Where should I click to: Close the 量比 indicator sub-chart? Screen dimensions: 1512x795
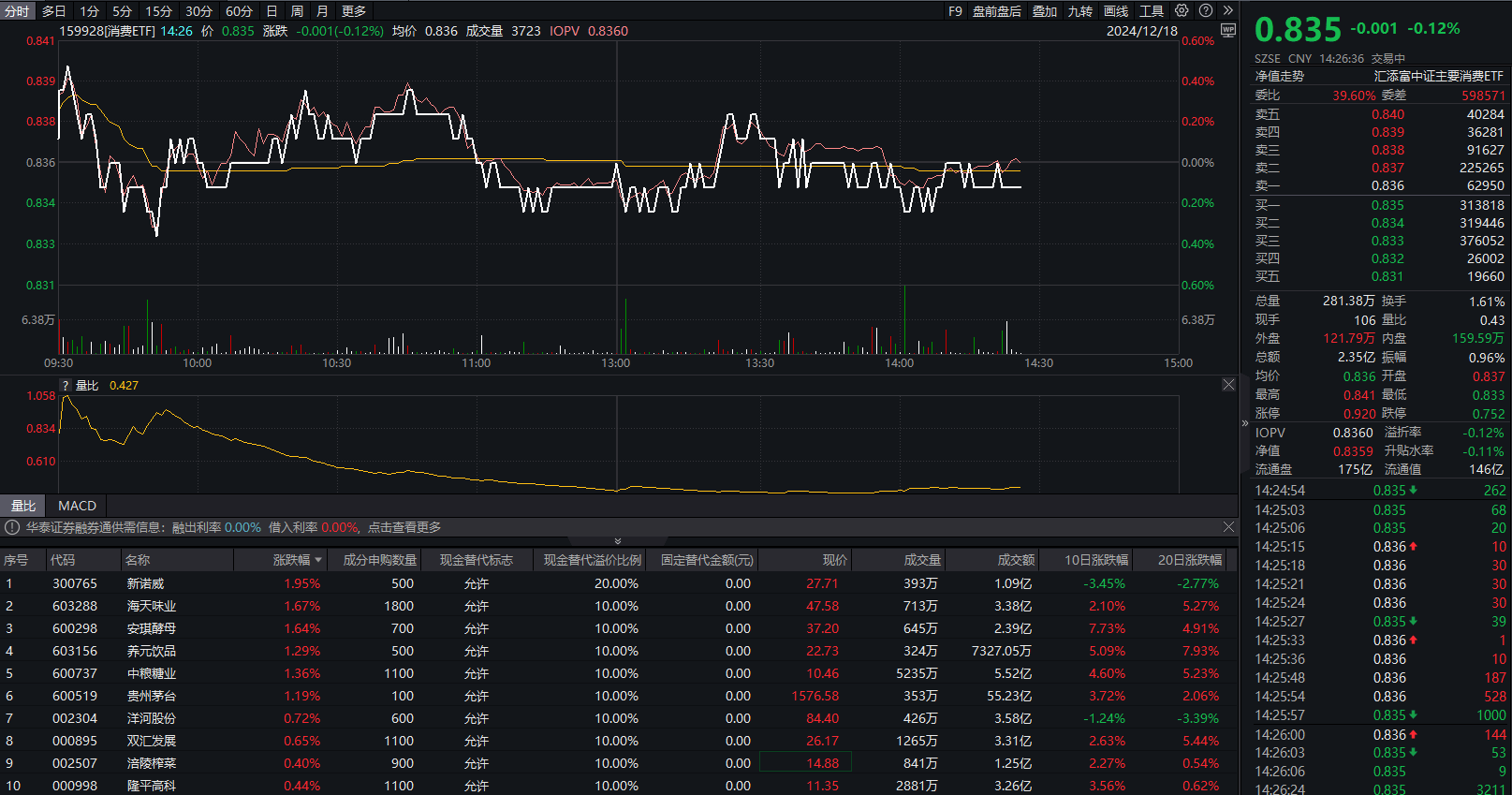[x=1228, y=385]
